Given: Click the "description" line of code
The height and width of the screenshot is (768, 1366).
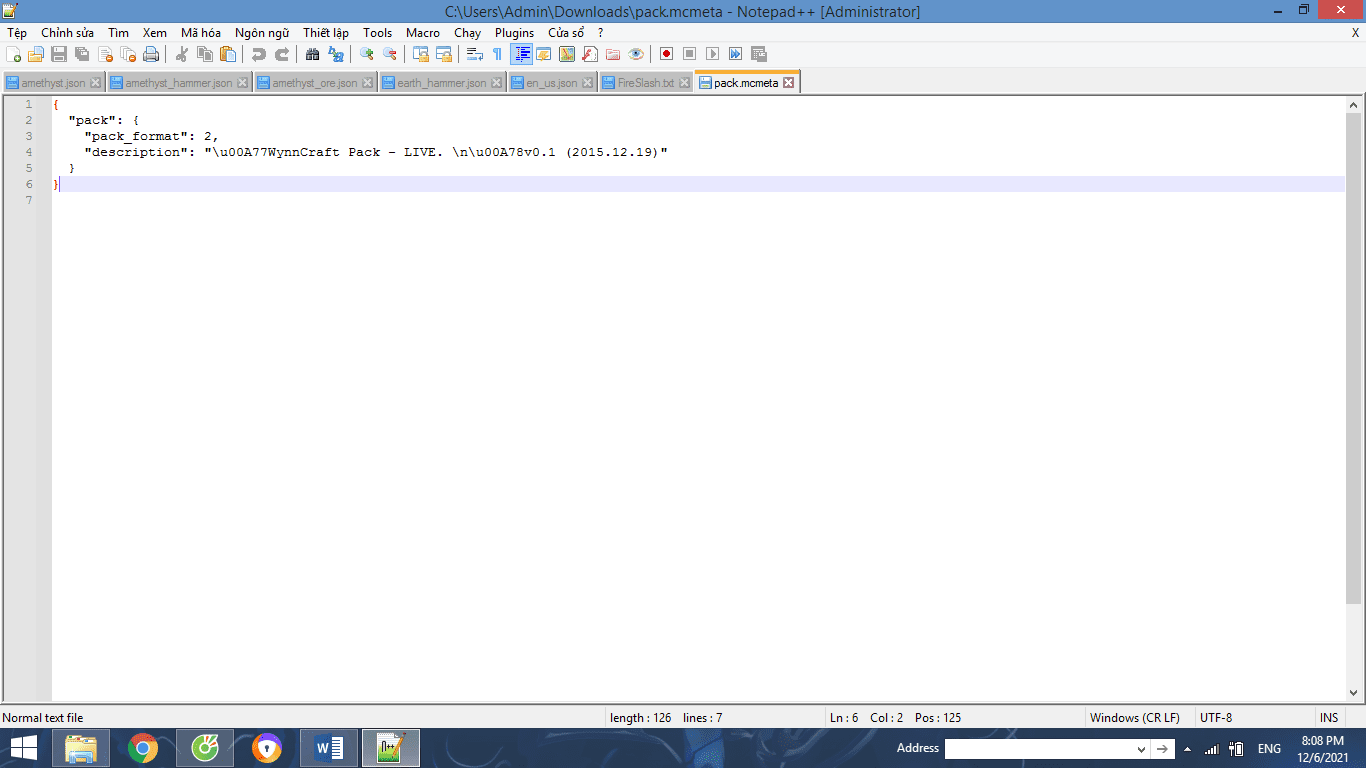Looking at the screenshot, I should [x=375, y=152].
